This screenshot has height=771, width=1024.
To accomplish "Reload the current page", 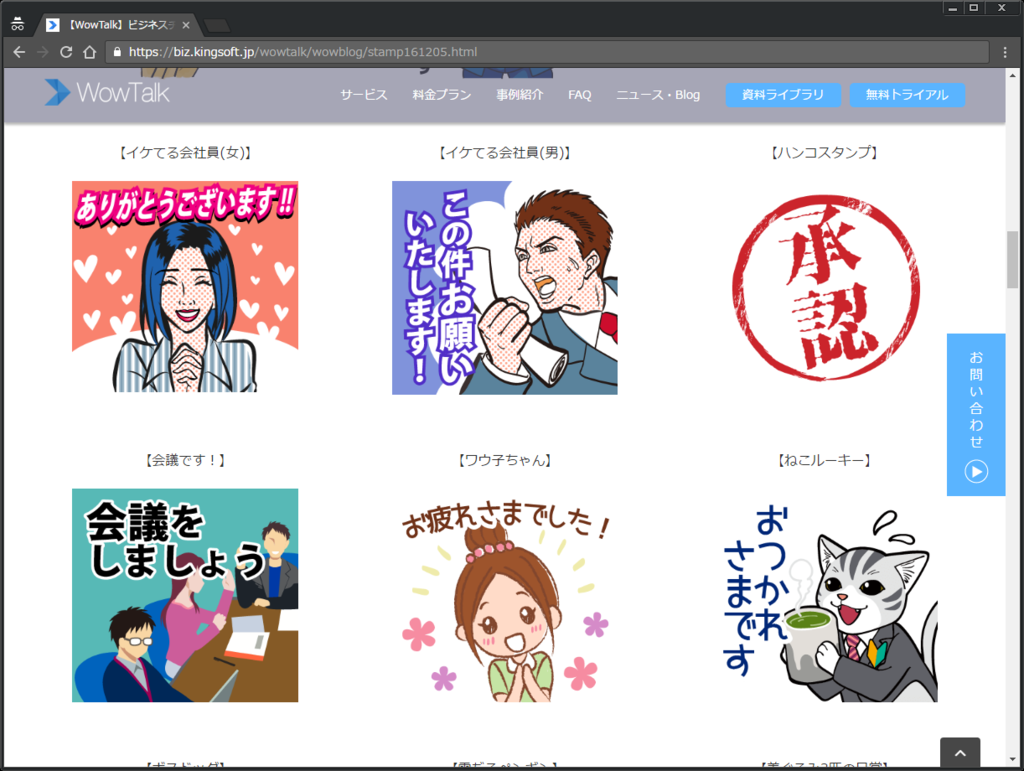I will 66,52.
